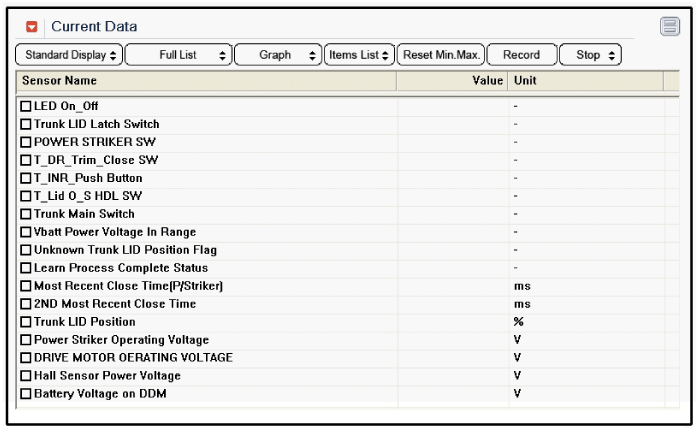
Task: Select the 'Trunk LID Position' row text
Action: (x=84, y=322)
